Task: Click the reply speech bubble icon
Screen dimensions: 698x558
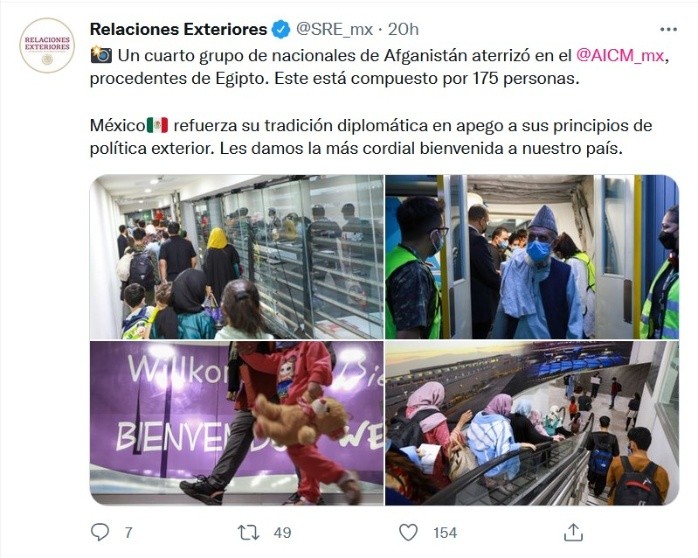Action: (x=100, y=532)
